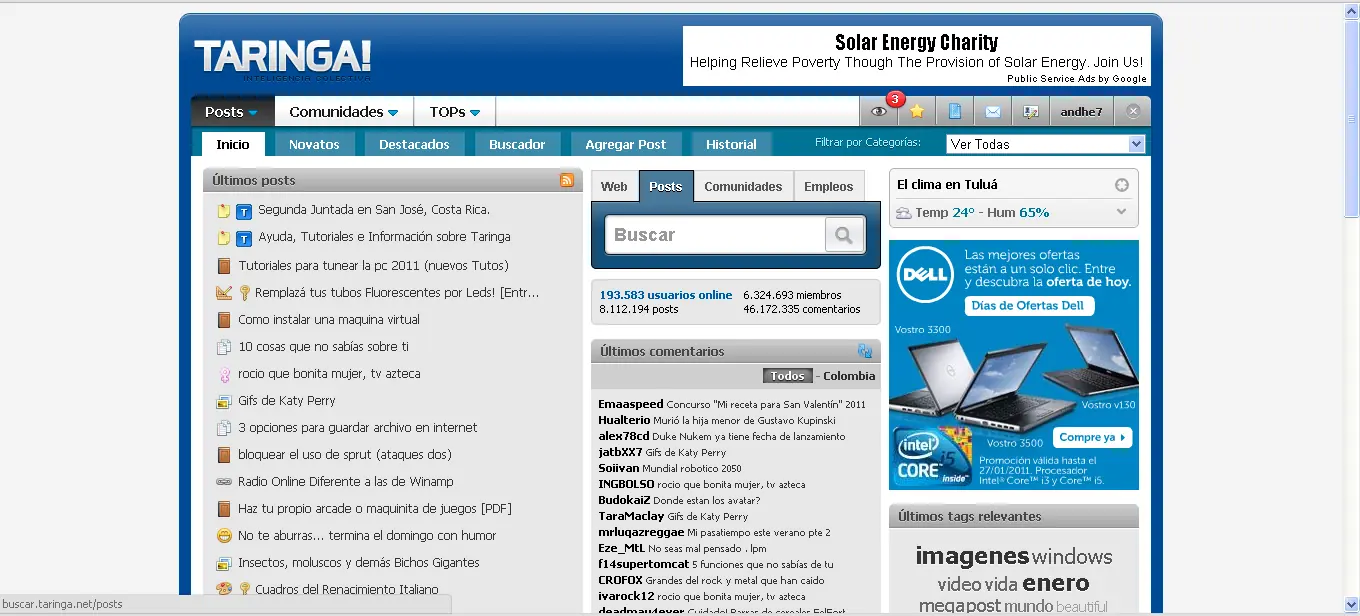Open the Ver Todas category filter
Image resolution: width=1360 pixels, height=616 pixels.
pos(1045,144)
